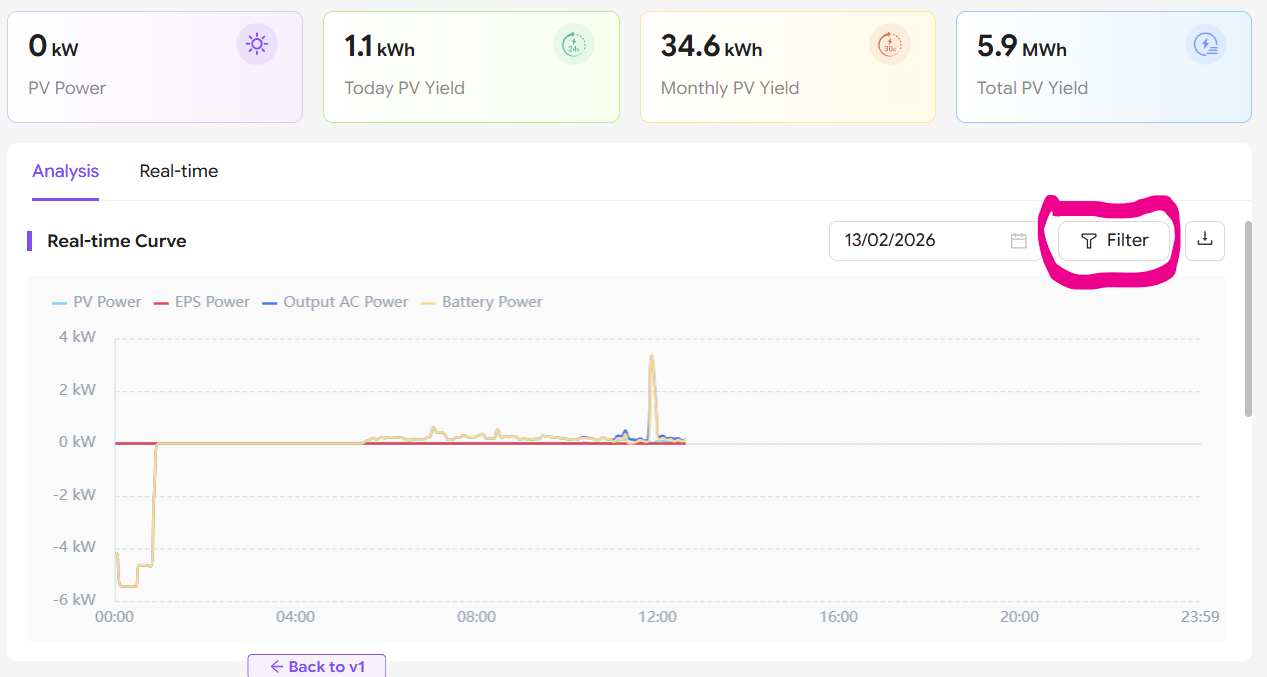Screen dimensions: 1267x677
Task: Click the sun icon on PV Power card
Action: (x=257, y=45)
